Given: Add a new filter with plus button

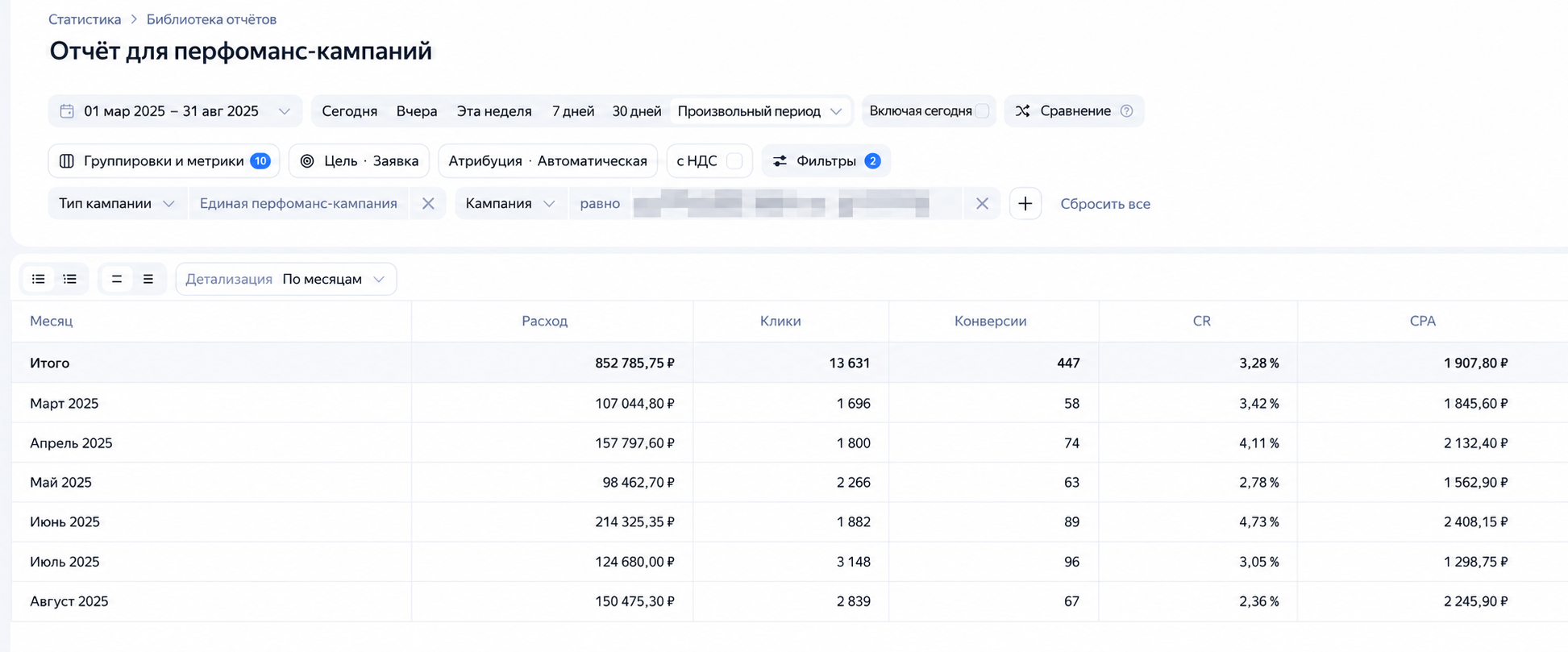Looking at the screenshot, I should (1025, 204).
